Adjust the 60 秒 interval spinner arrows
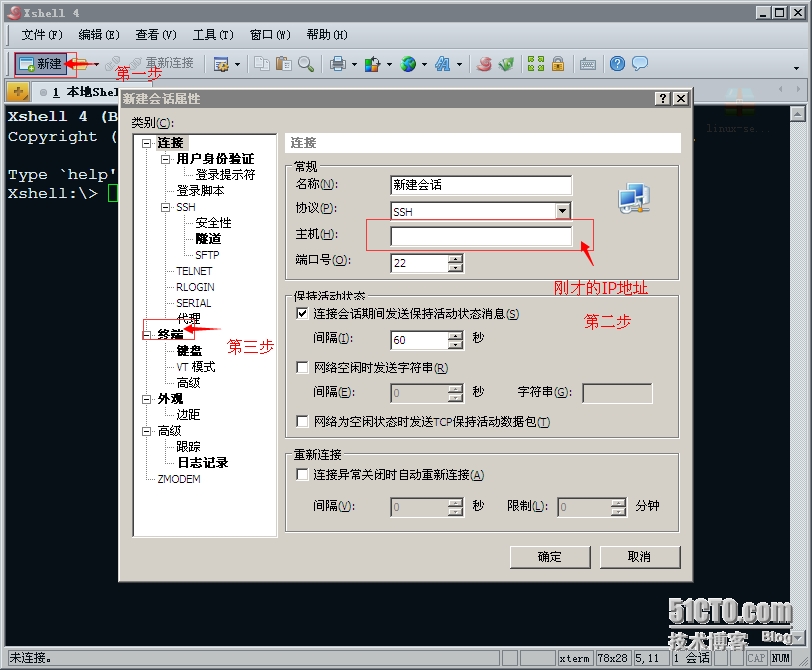812x670 pixels. click(455, 340)
